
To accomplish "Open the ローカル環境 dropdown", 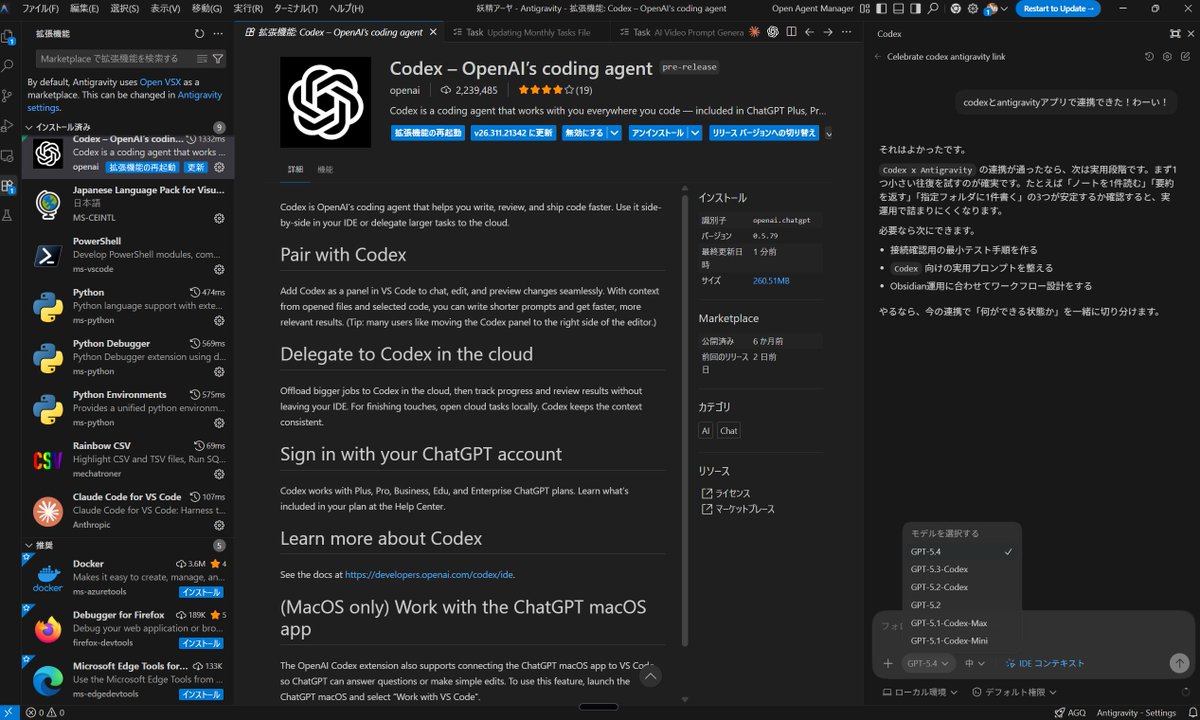I will (x=919, y=691).
